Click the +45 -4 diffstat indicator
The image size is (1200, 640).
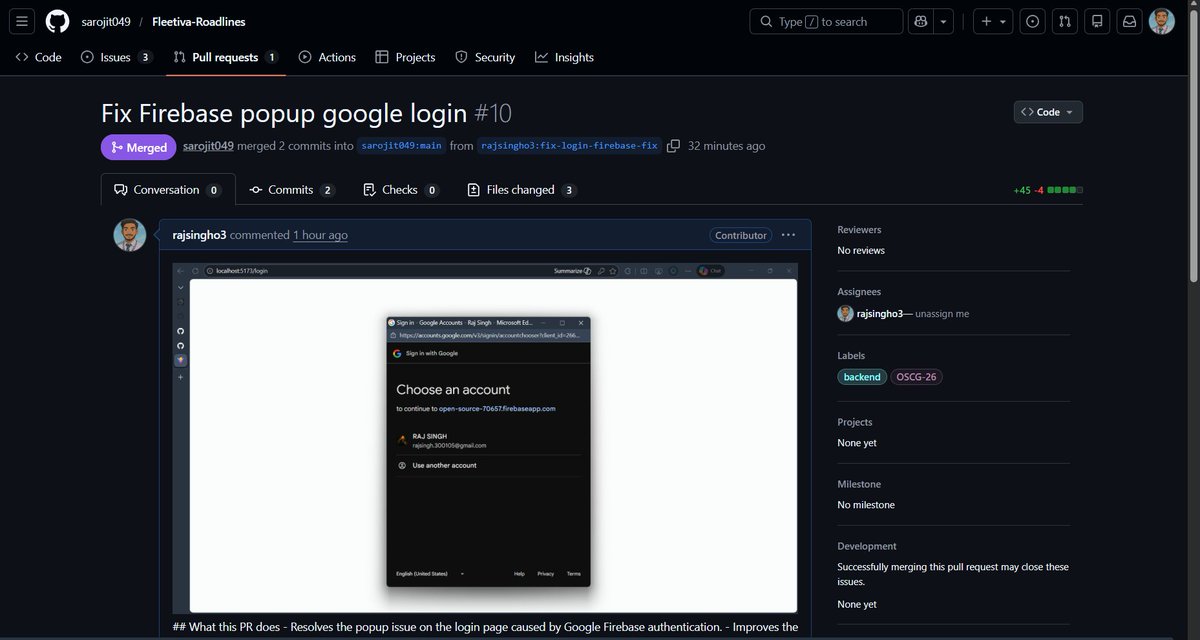click(1047, 190)
